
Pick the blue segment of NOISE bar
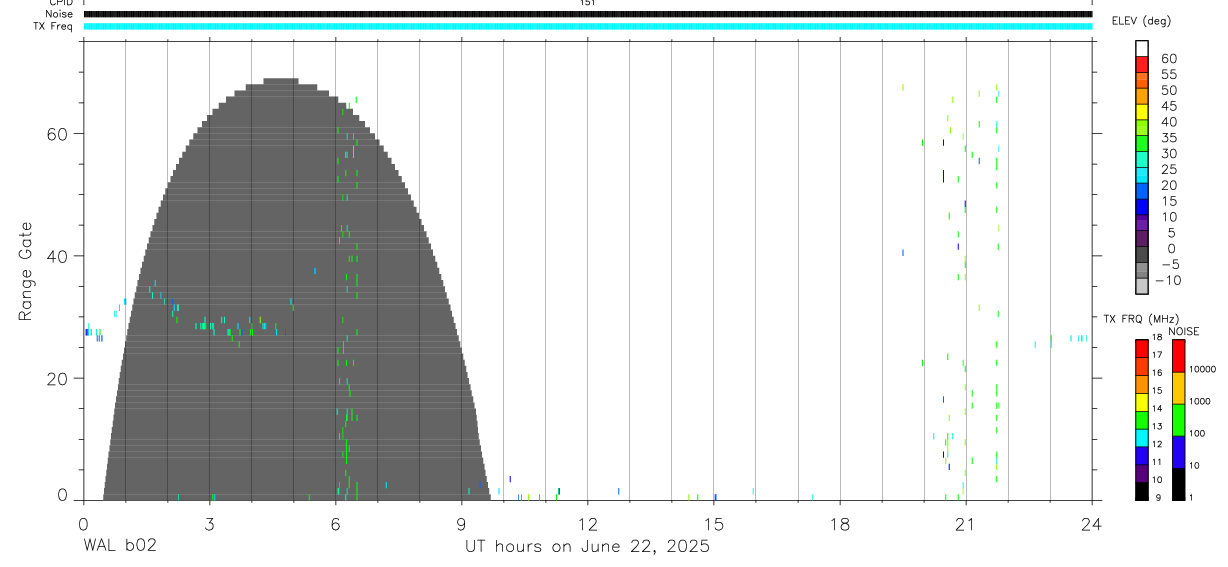click(1178, 452)
